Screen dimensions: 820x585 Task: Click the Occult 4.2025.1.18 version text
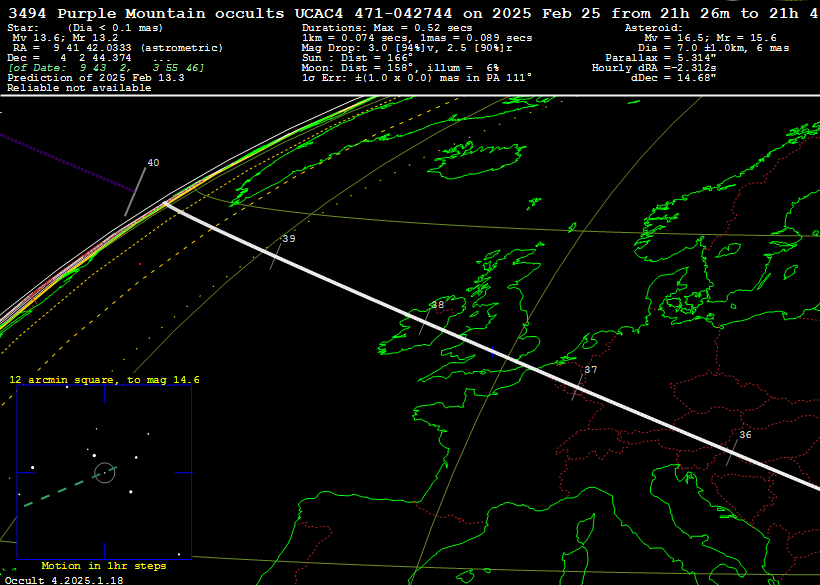[64, 579]
